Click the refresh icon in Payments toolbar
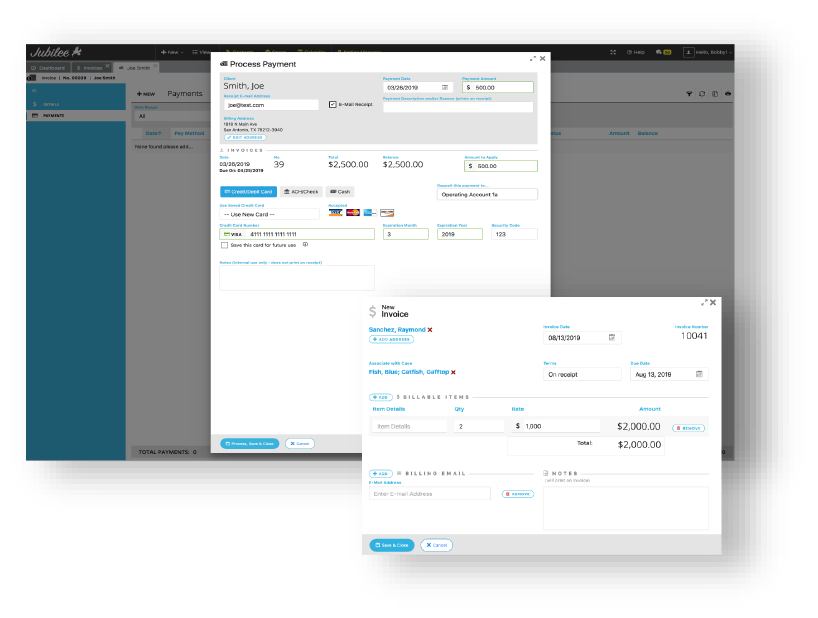Viewport: 818px width, 618px height. click(x=702, y=94)
